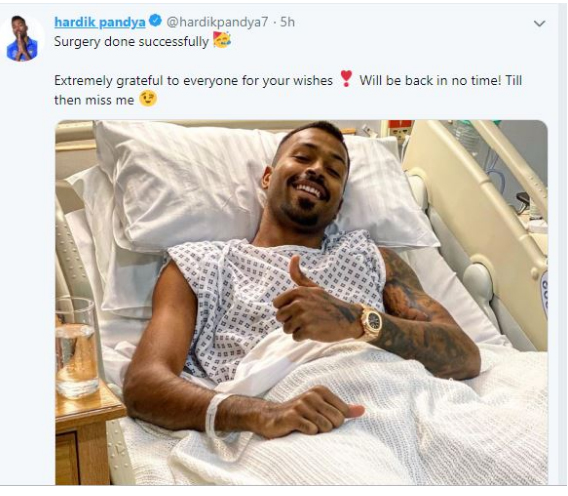The image size is (568, 496).
Task: Click the winking face emoji
Action: pyautogui.click(x=148, y=99)
